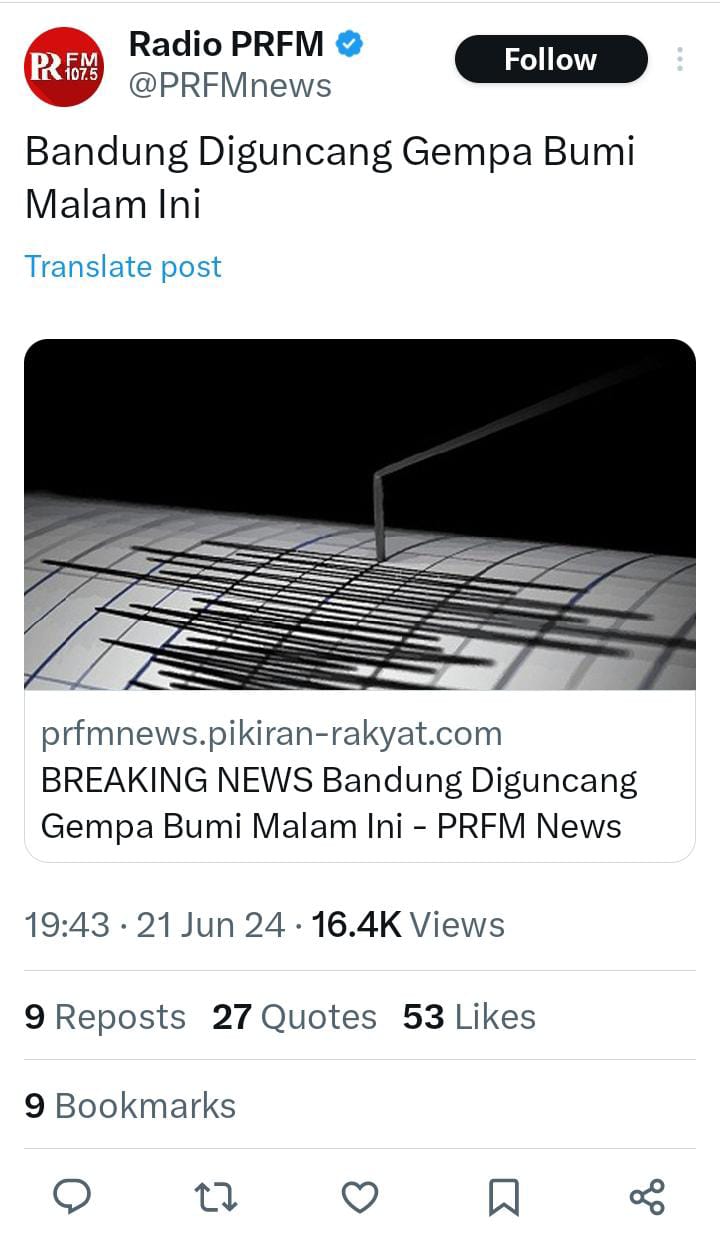Select Translate post link
This screenshot has height=1240, width=720.
click(123, 267)
